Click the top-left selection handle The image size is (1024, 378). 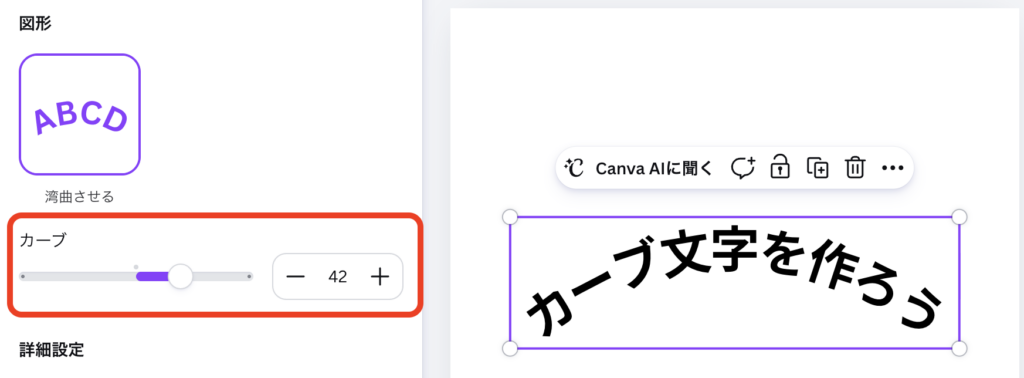click(509, 217)
